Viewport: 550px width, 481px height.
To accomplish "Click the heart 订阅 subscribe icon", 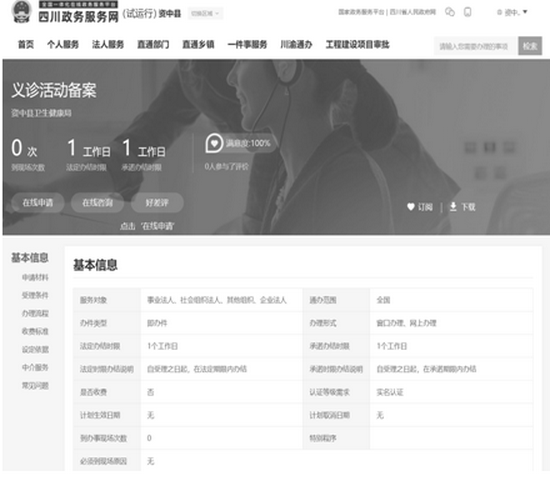I will click(410, 207).
